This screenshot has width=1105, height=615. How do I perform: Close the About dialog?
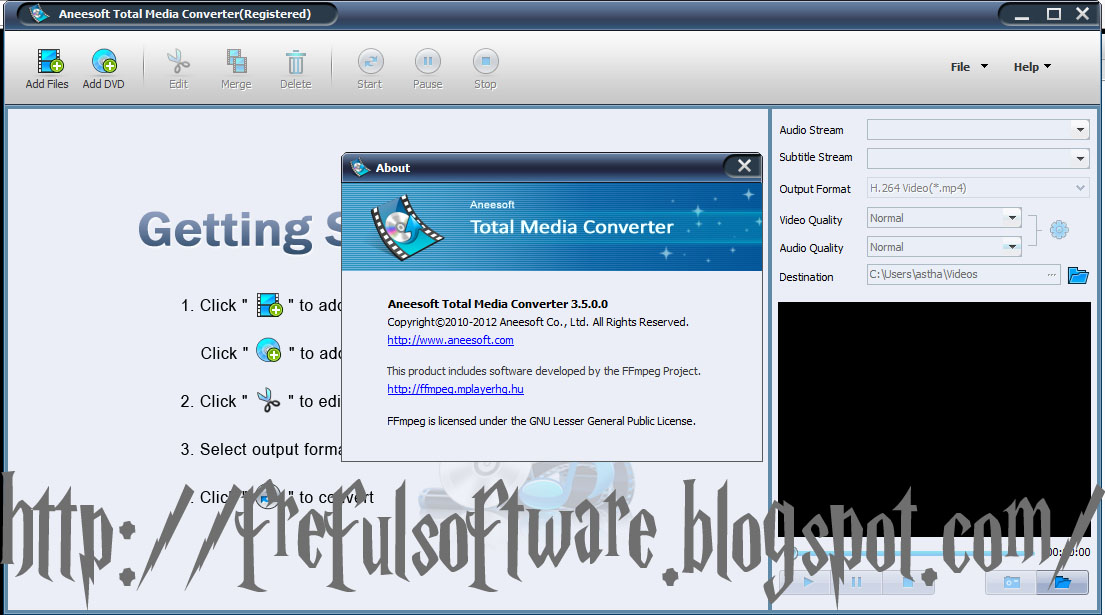tap(744, 166)
